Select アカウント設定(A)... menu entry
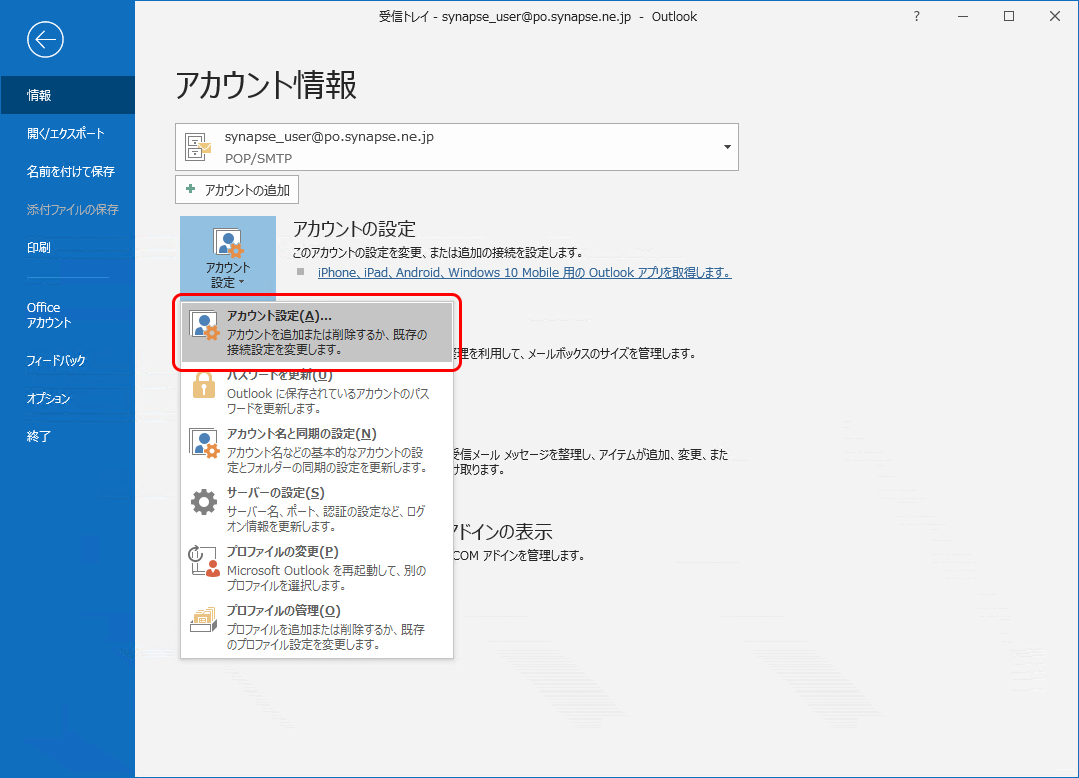1079x778 pixels. point(317,332)
